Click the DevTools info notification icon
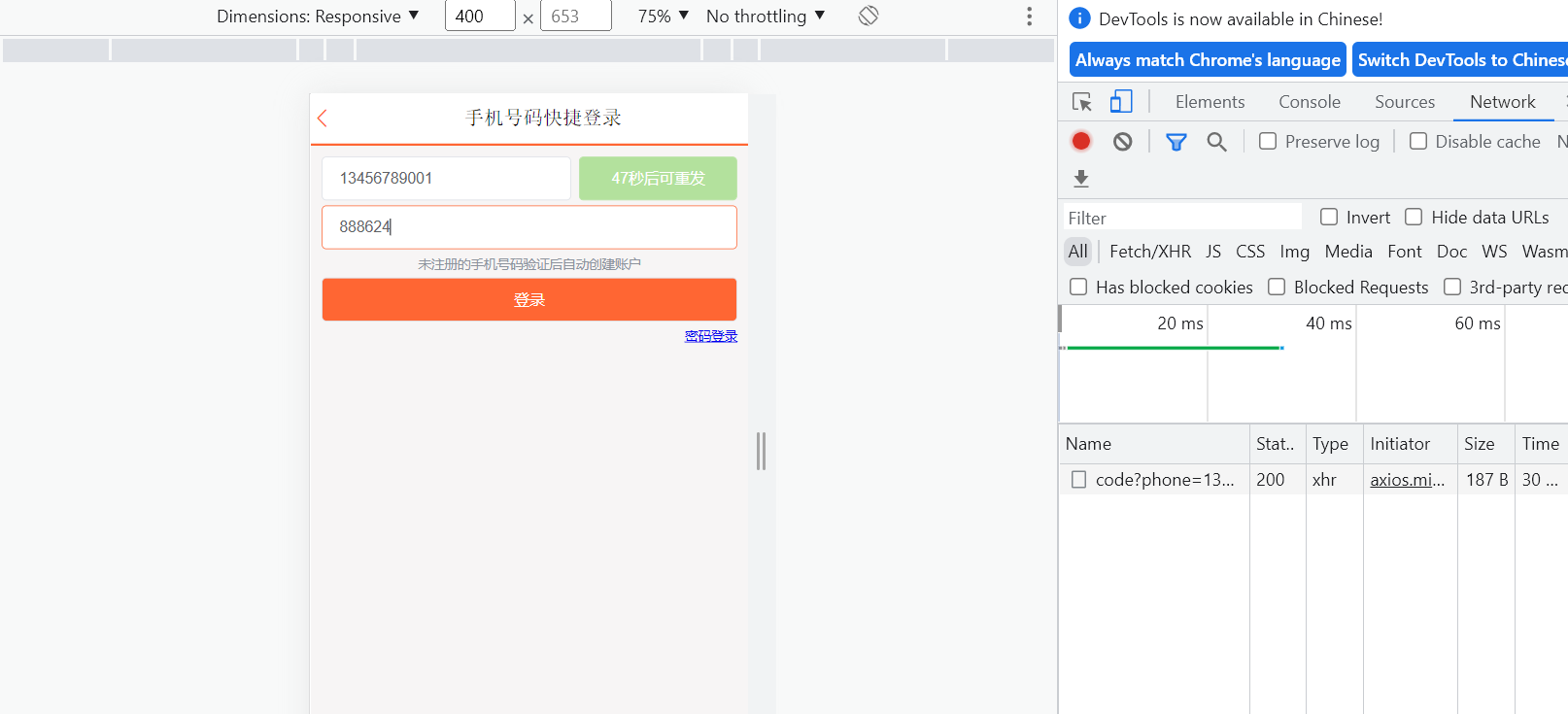This screenshot has height=714, width=1568. 1078,18
